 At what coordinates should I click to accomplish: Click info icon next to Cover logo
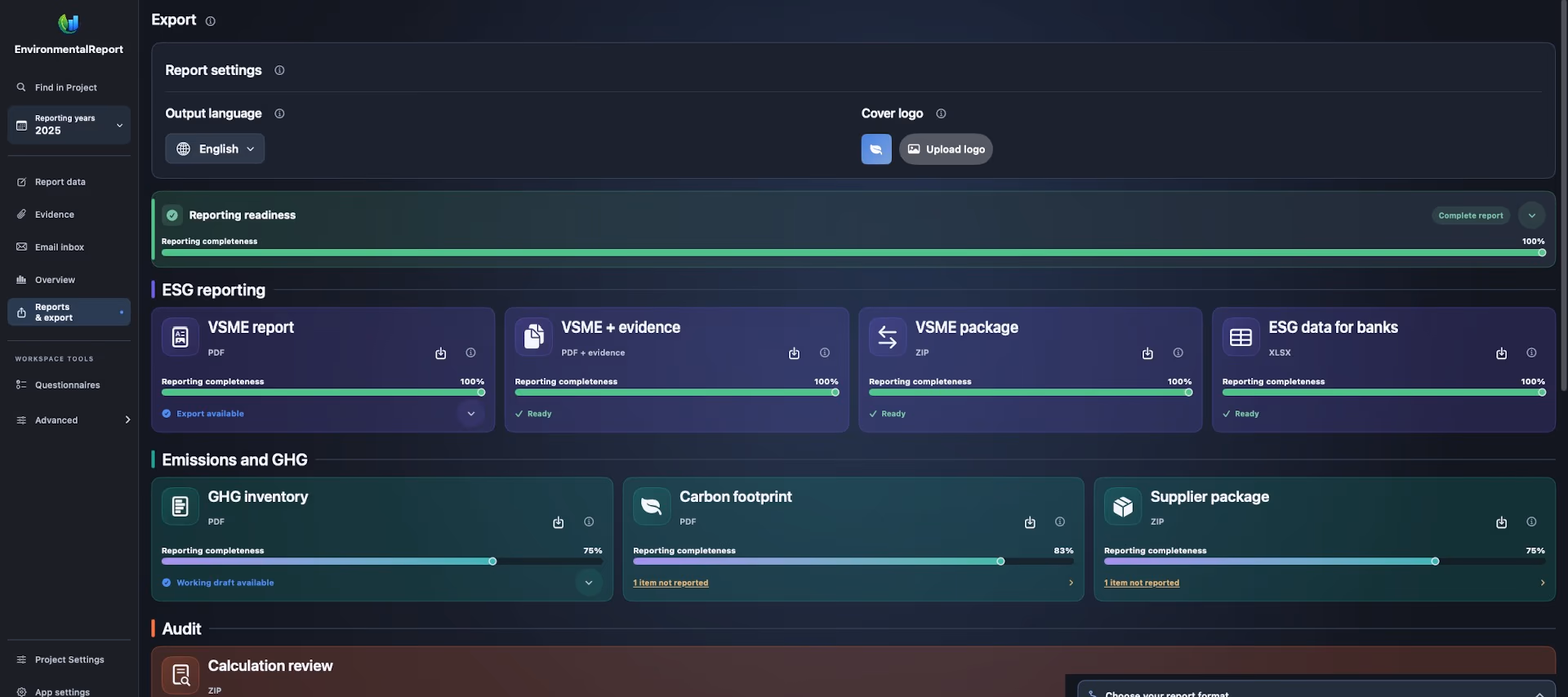941,113
